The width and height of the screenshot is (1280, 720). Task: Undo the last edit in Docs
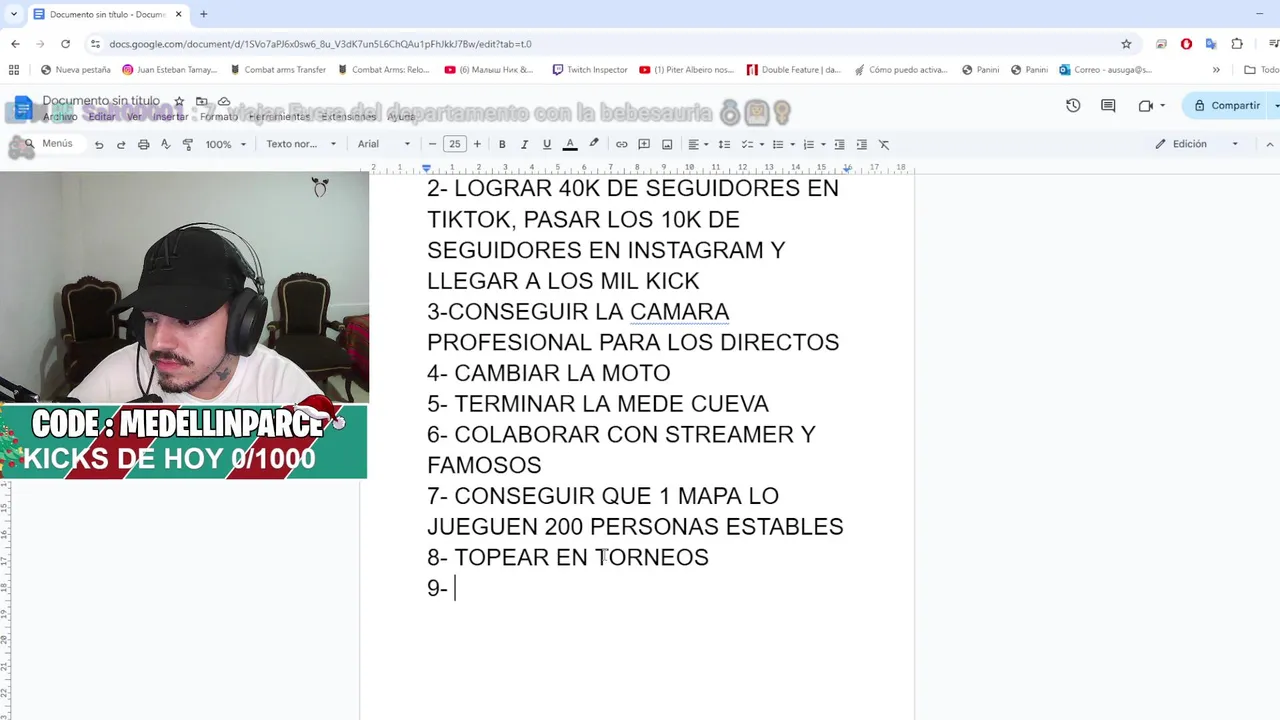coord(99,144)
